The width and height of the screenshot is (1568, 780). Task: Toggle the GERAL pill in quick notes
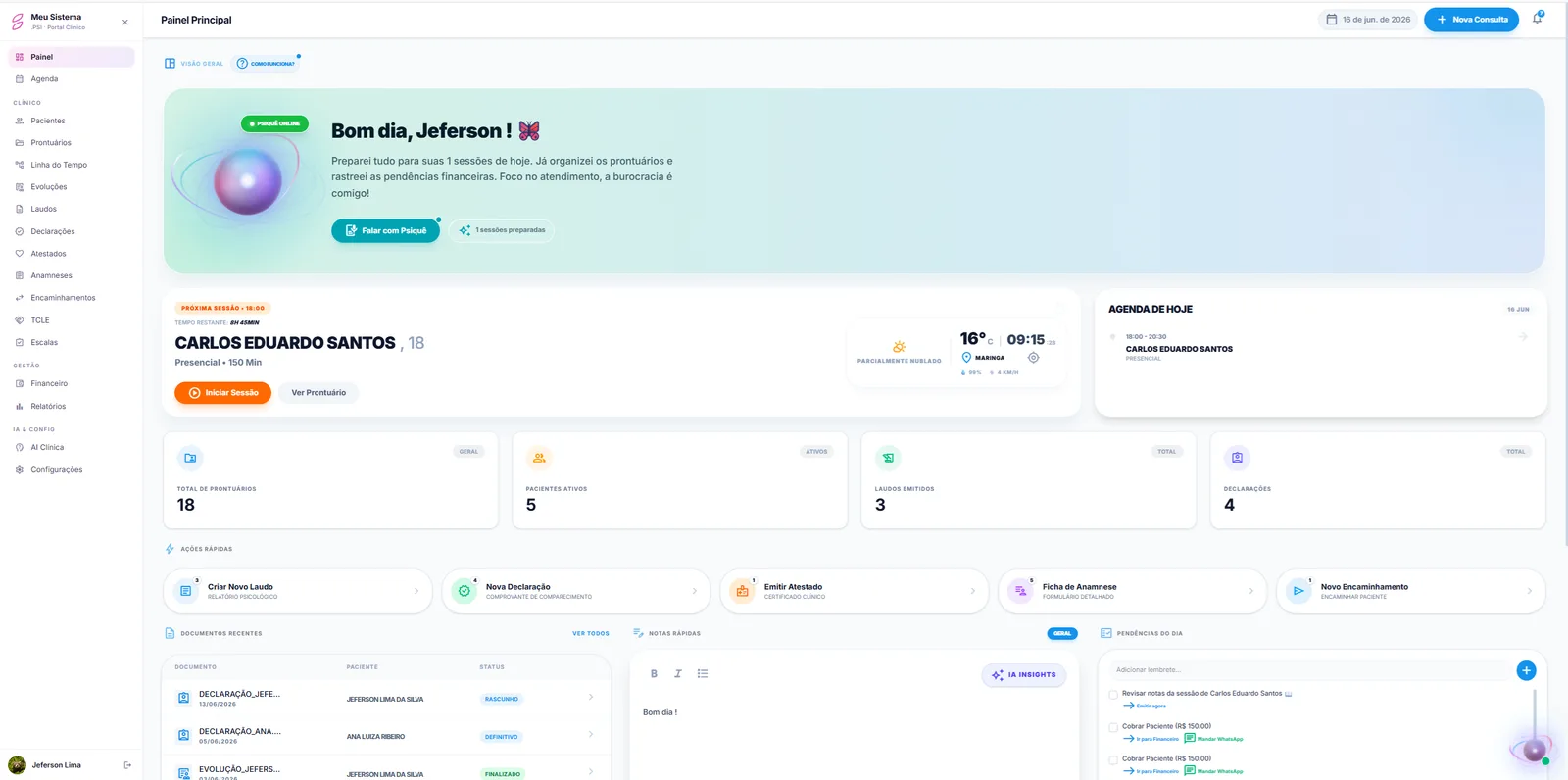point(1062,634)
